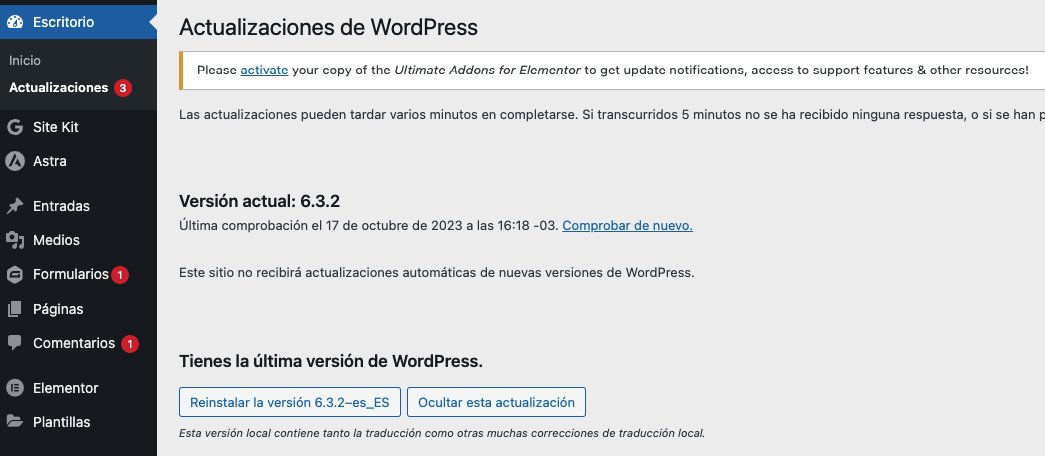Viewport: 1045px width, 456px height.
Task: Click the 'Esta versión local contiene' note
Action: click(442, 433)
